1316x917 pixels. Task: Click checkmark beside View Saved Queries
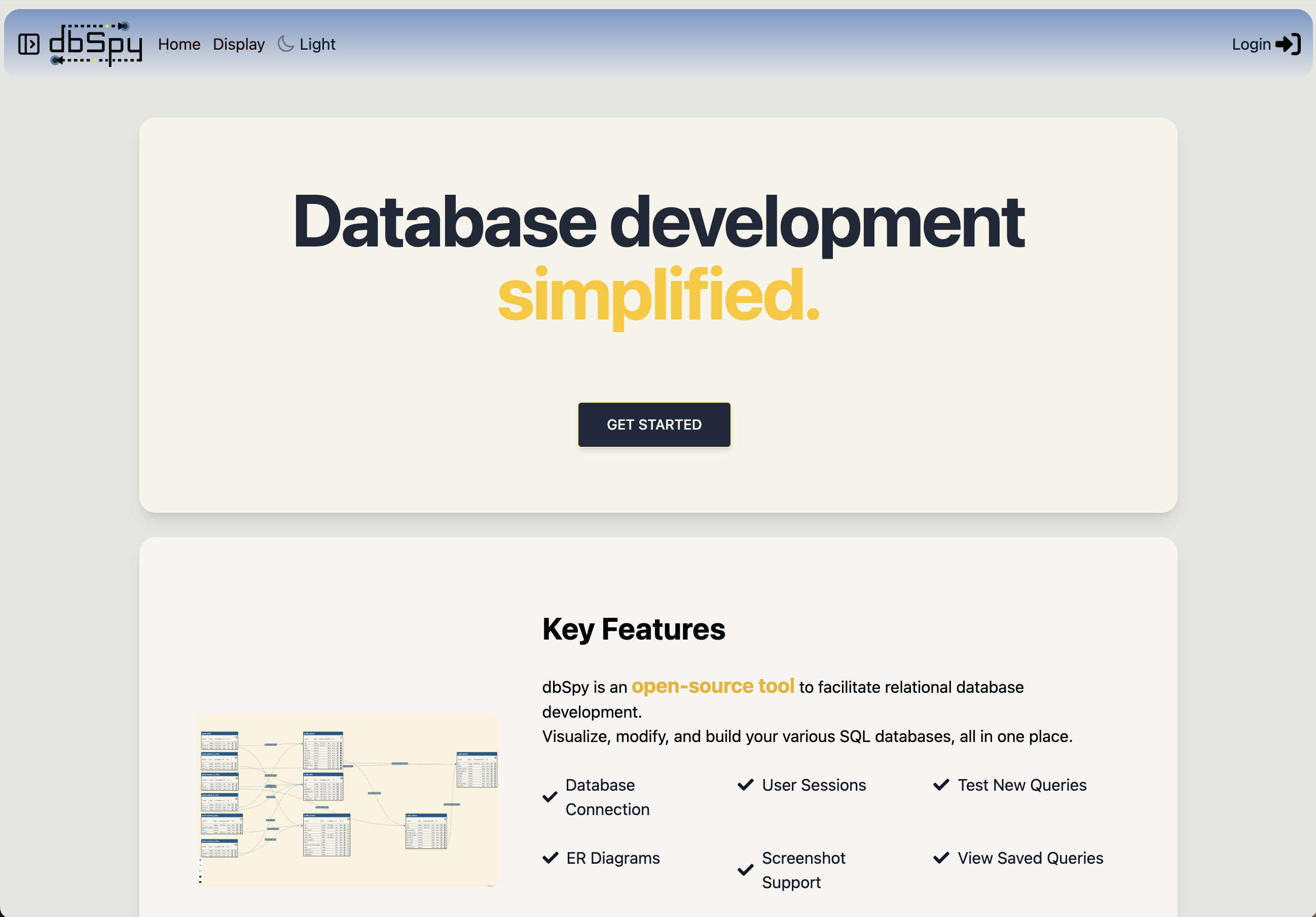(x=941, y=857)
